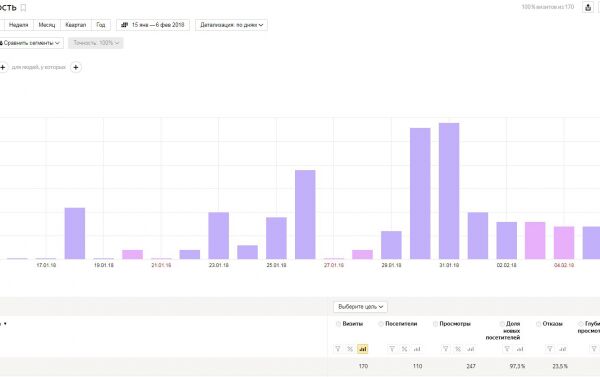
Task: Click the percent icon under Посетители column
Action: click(x=404, y=349)
